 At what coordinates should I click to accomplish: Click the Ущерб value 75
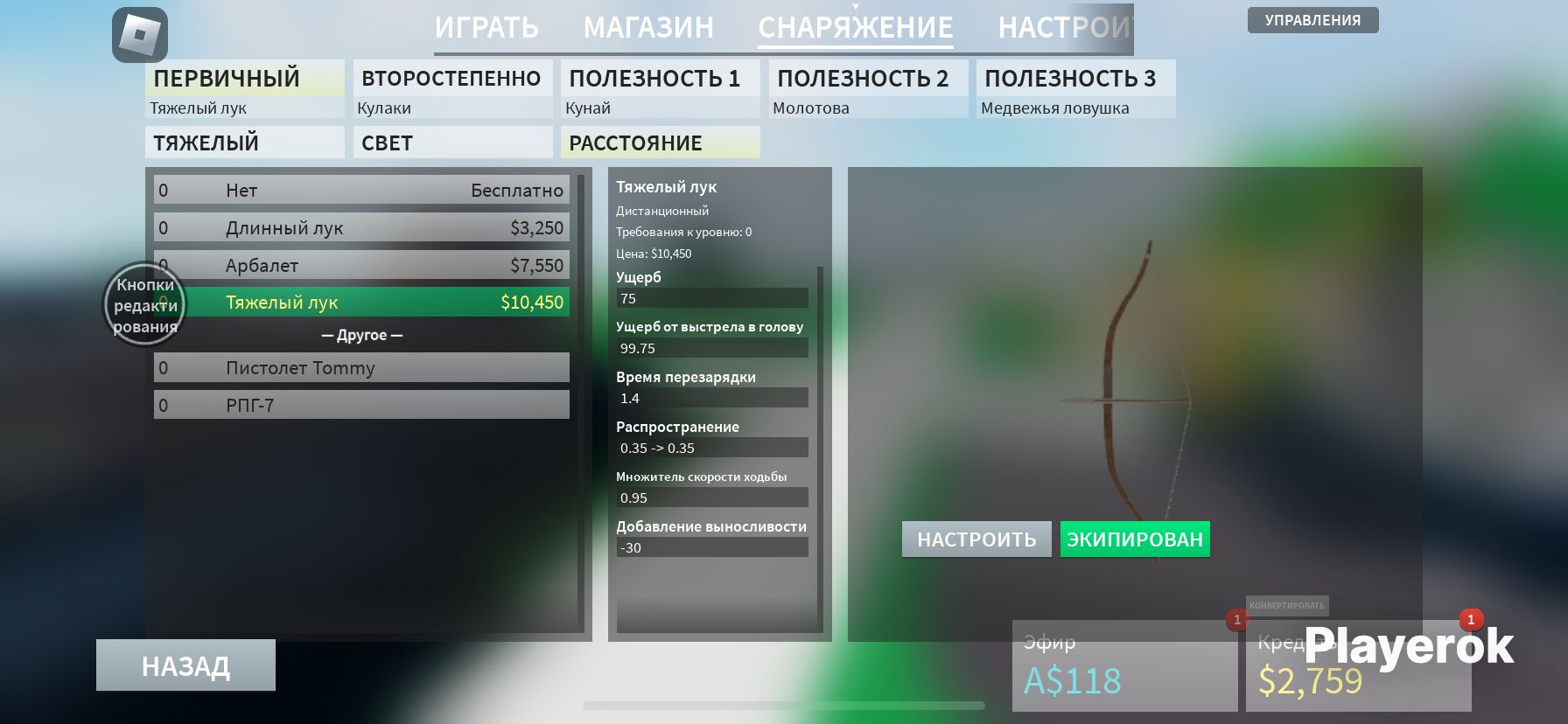point(712,298)
